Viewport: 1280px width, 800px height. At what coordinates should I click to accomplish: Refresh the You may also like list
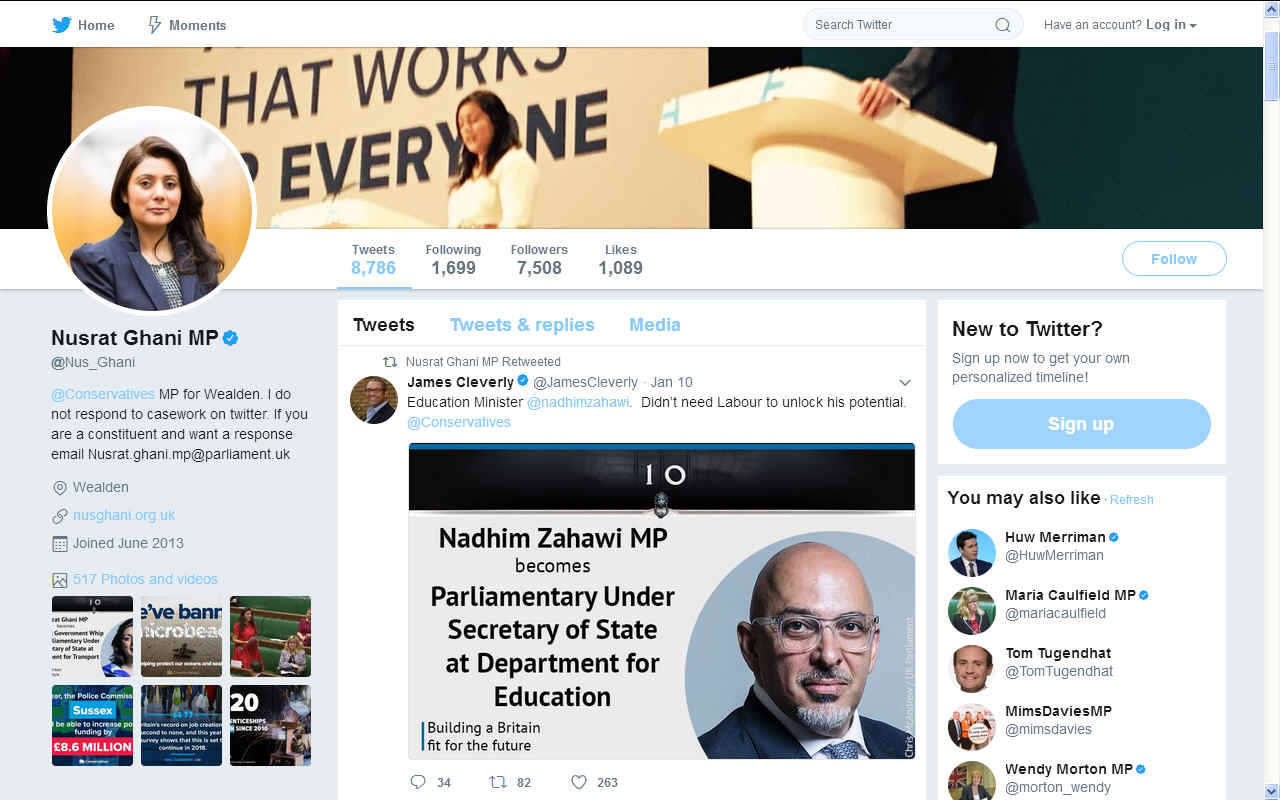(1131, 500)
